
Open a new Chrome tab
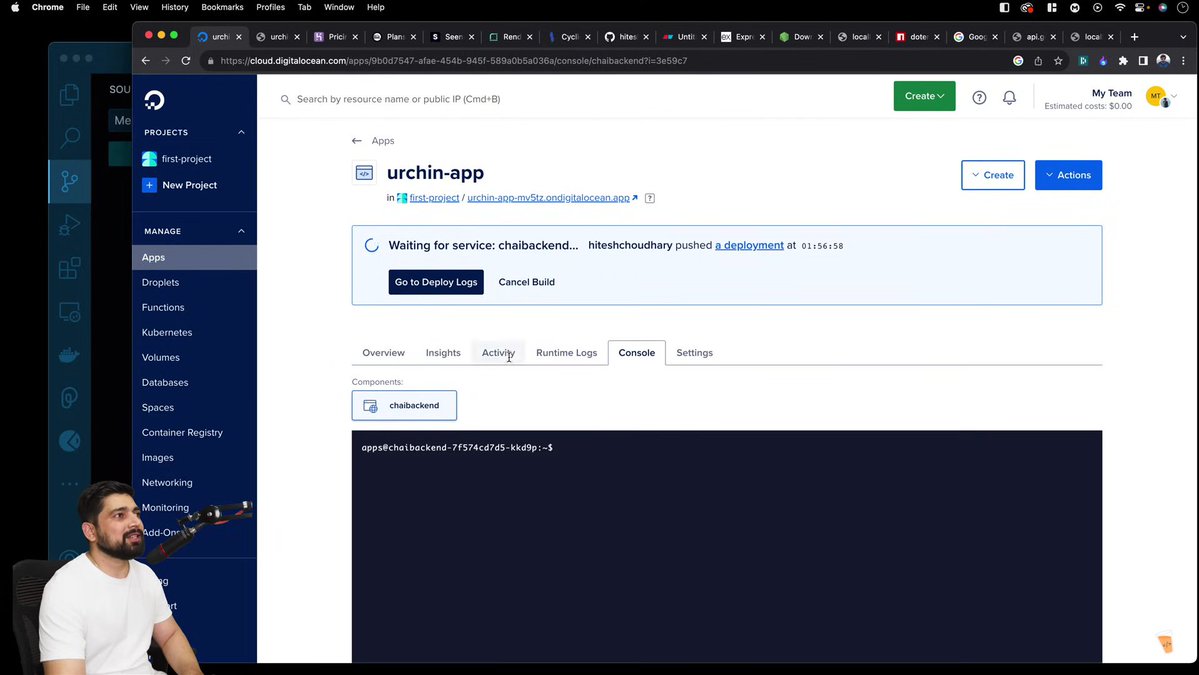pyautogui.click(x=1134, y=37)
